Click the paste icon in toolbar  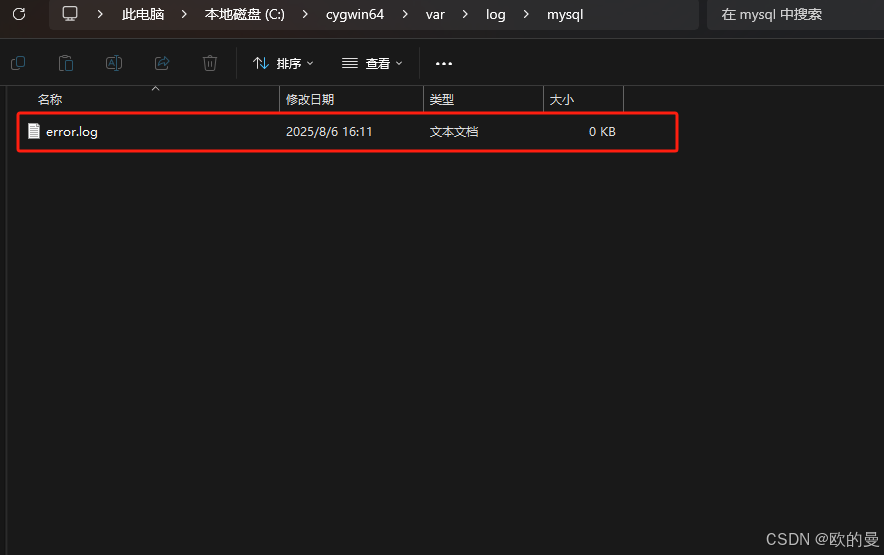pyautogui.click(x=66, y=63)
